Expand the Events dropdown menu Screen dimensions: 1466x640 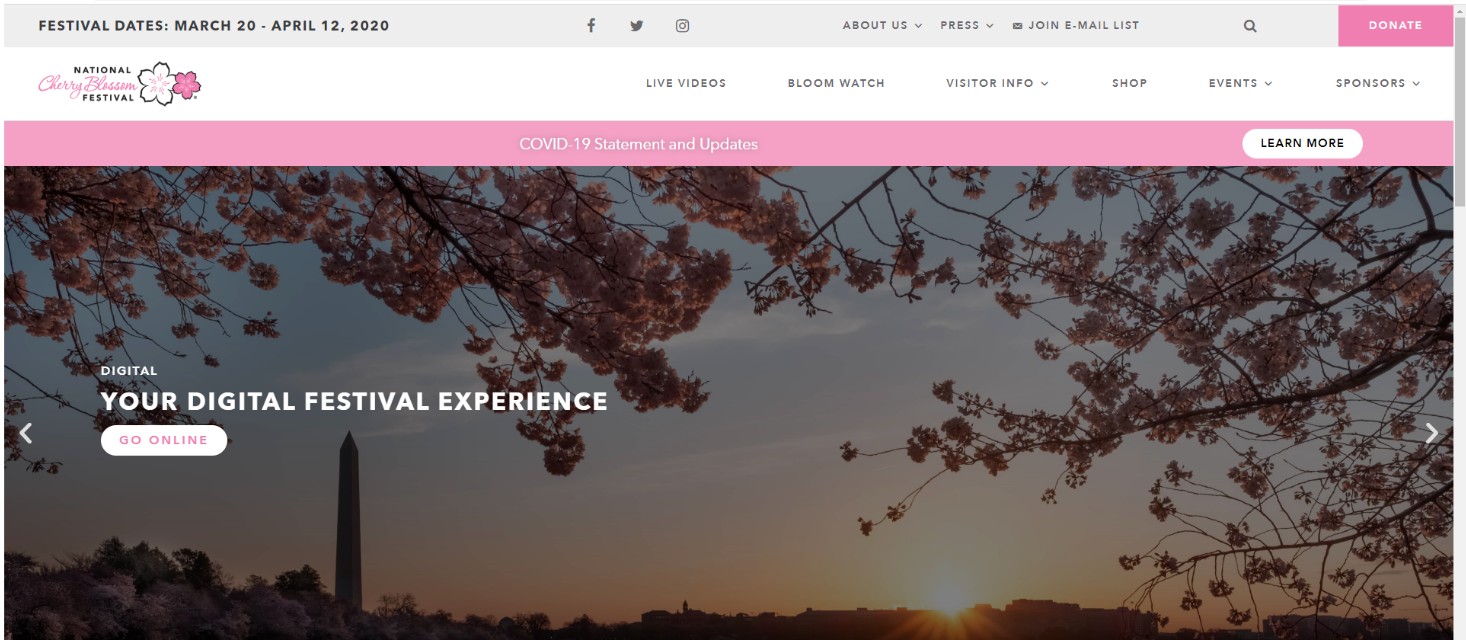tap(1240, 83)
